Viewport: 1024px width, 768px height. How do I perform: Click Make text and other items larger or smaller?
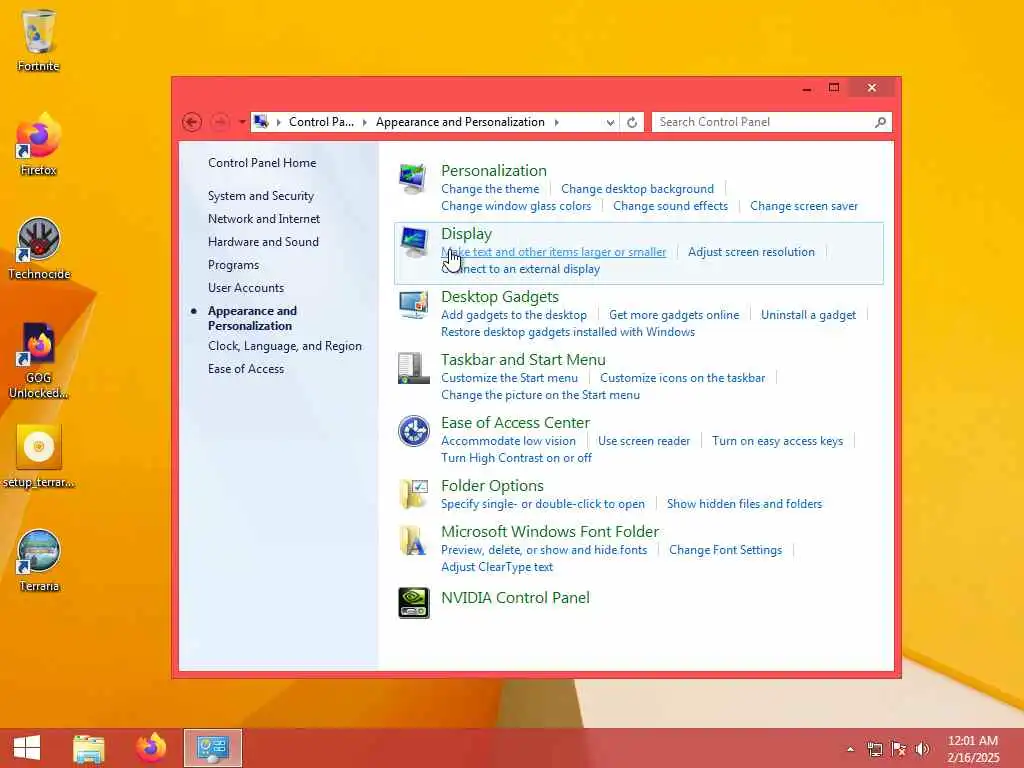[554, 252]
